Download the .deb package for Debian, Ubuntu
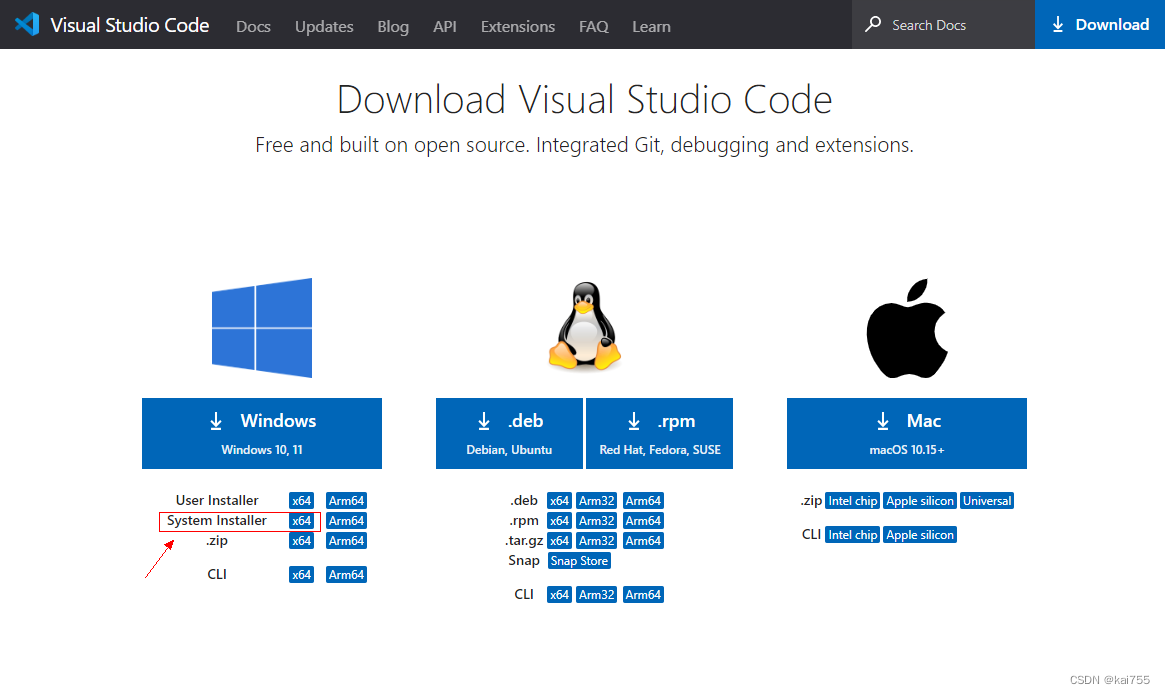 509,433
